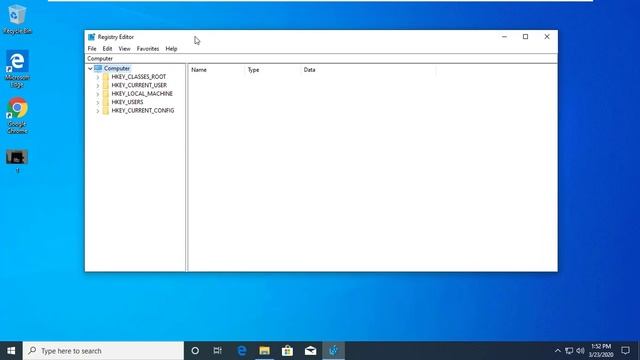This screenshot has height=360, width=640.
Task: Open the taskbar clock and date
Action: pos(601,351)
